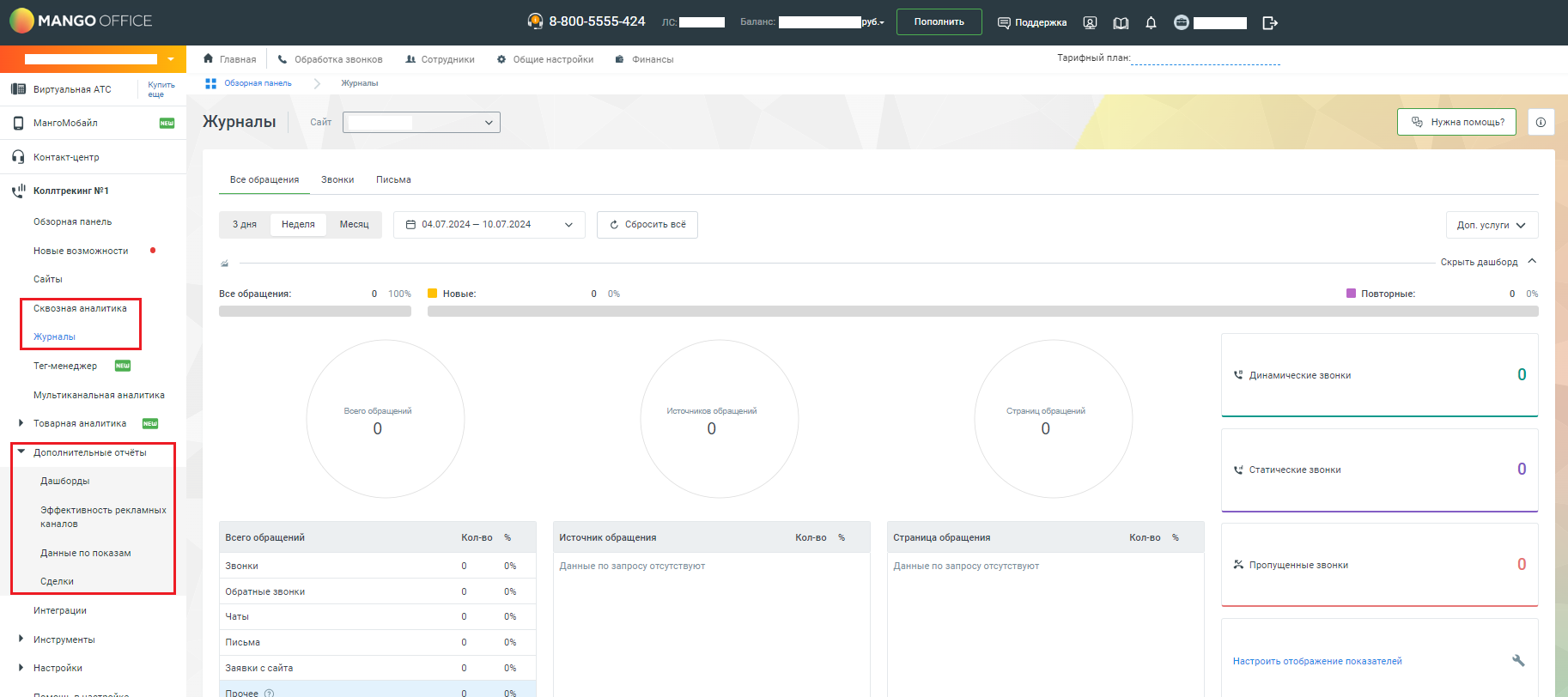Click Обзорная панель breadcrumb link

point(258,83)
